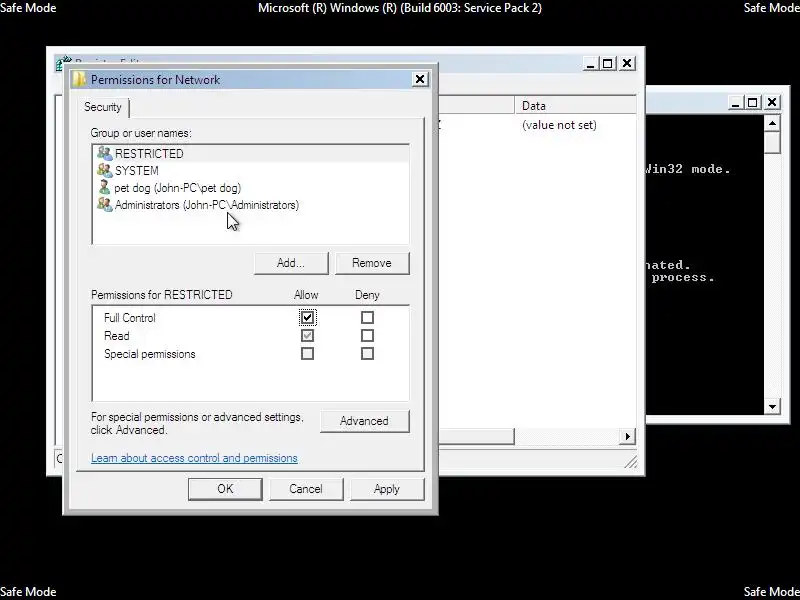800x600 pixels.
Task: Toggle Allow checkbox for Read
Action: tap(307, 336)
